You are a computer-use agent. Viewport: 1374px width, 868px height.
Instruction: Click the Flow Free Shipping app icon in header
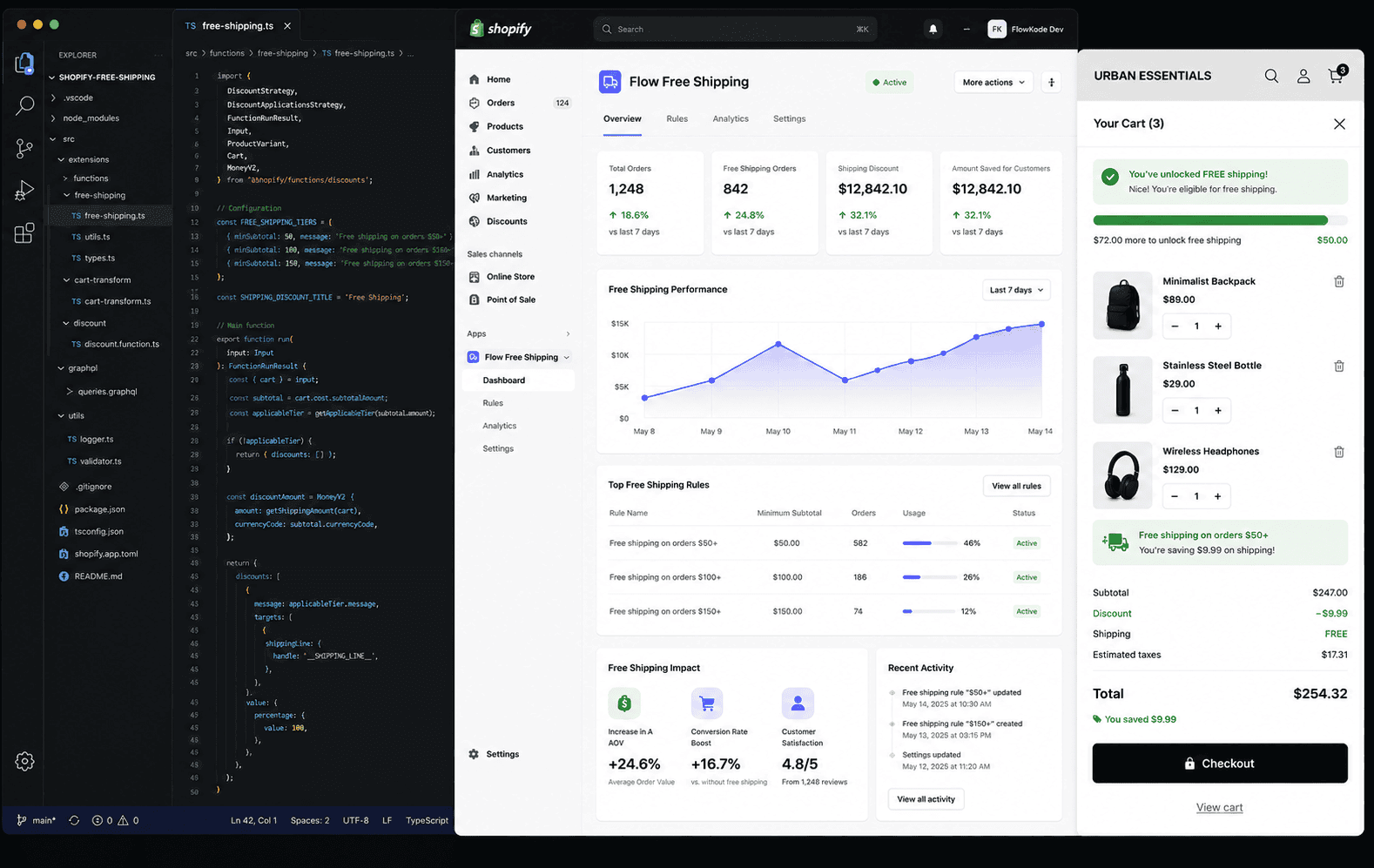(610, 82)
